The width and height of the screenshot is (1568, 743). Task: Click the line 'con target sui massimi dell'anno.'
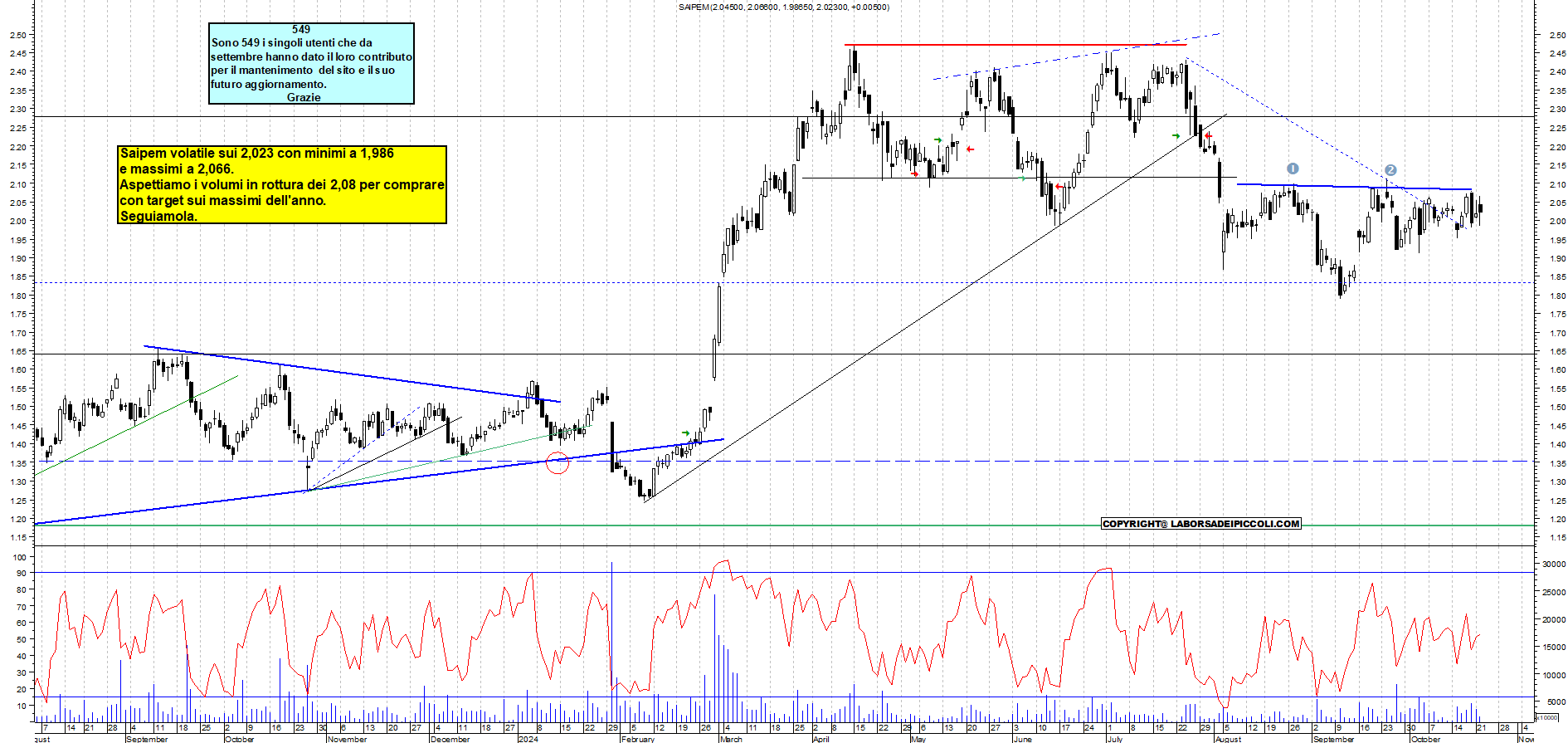pos(223,200)
